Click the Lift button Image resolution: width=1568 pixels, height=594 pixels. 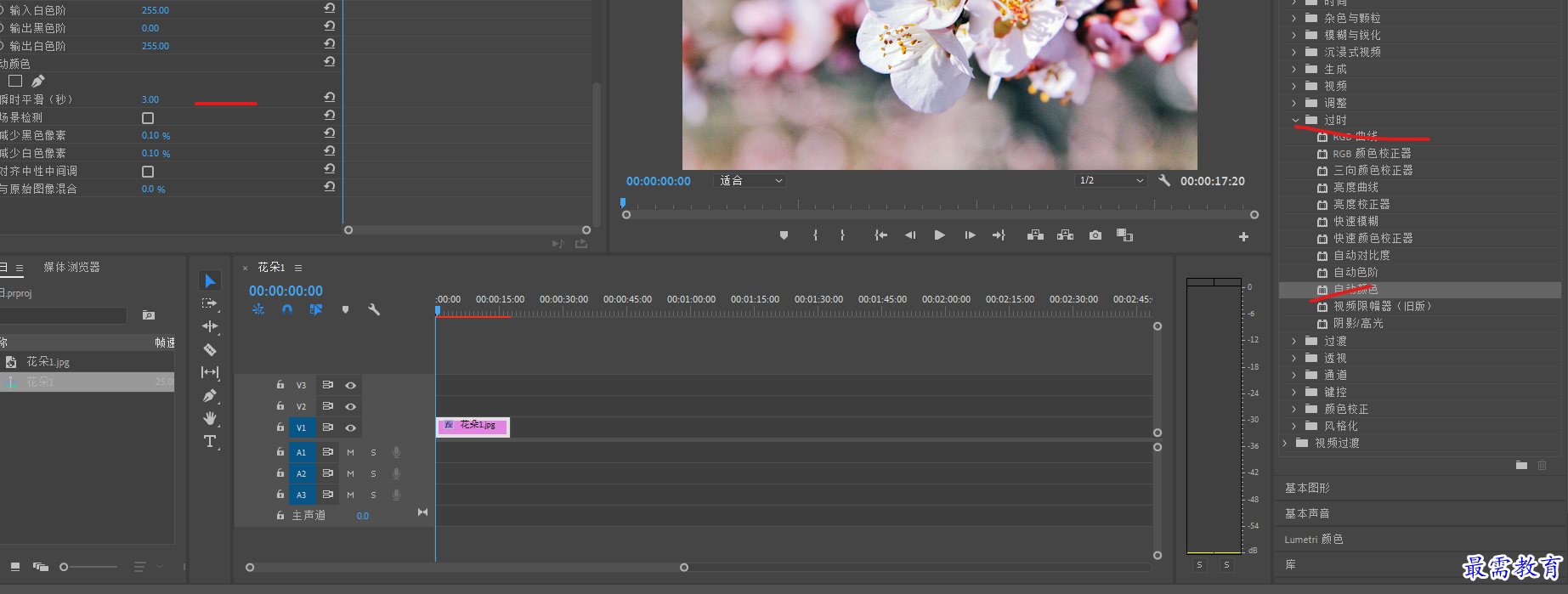point(1035,235)
